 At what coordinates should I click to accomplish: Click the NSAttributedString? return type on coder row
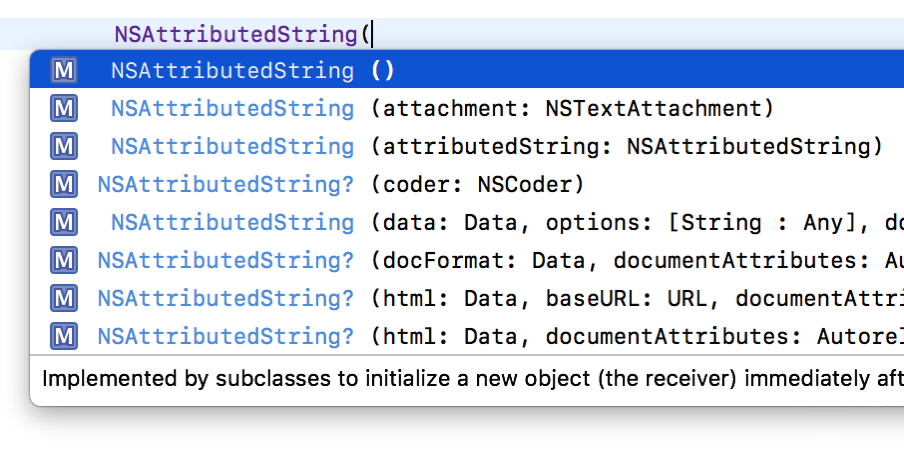[x=225, y=185]
